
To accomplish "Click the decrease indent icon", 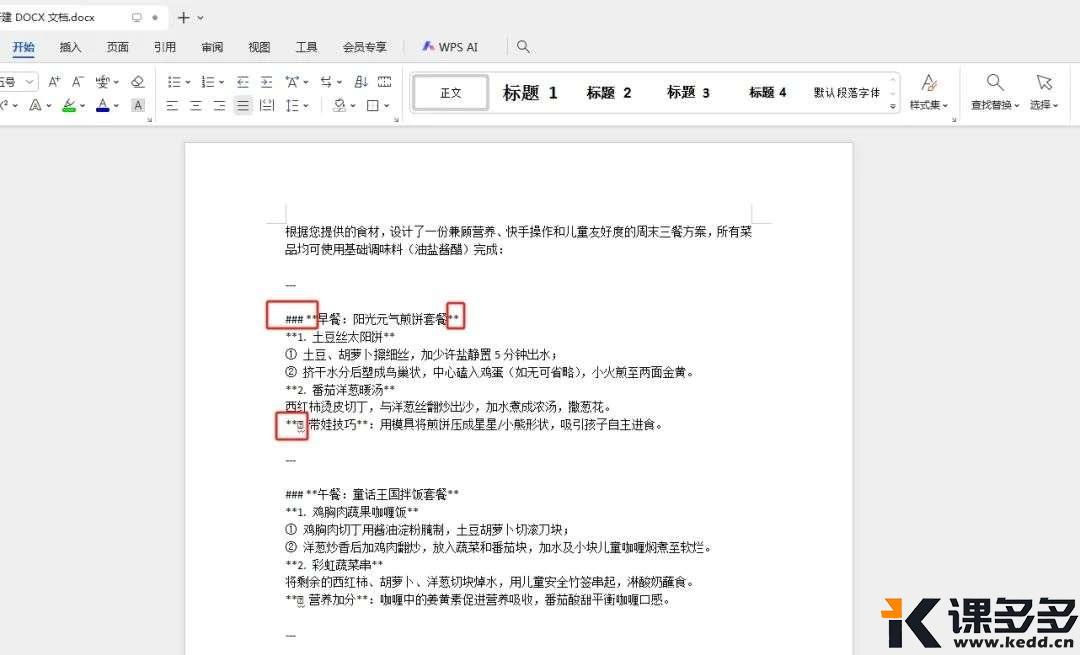I will [242, 81].
